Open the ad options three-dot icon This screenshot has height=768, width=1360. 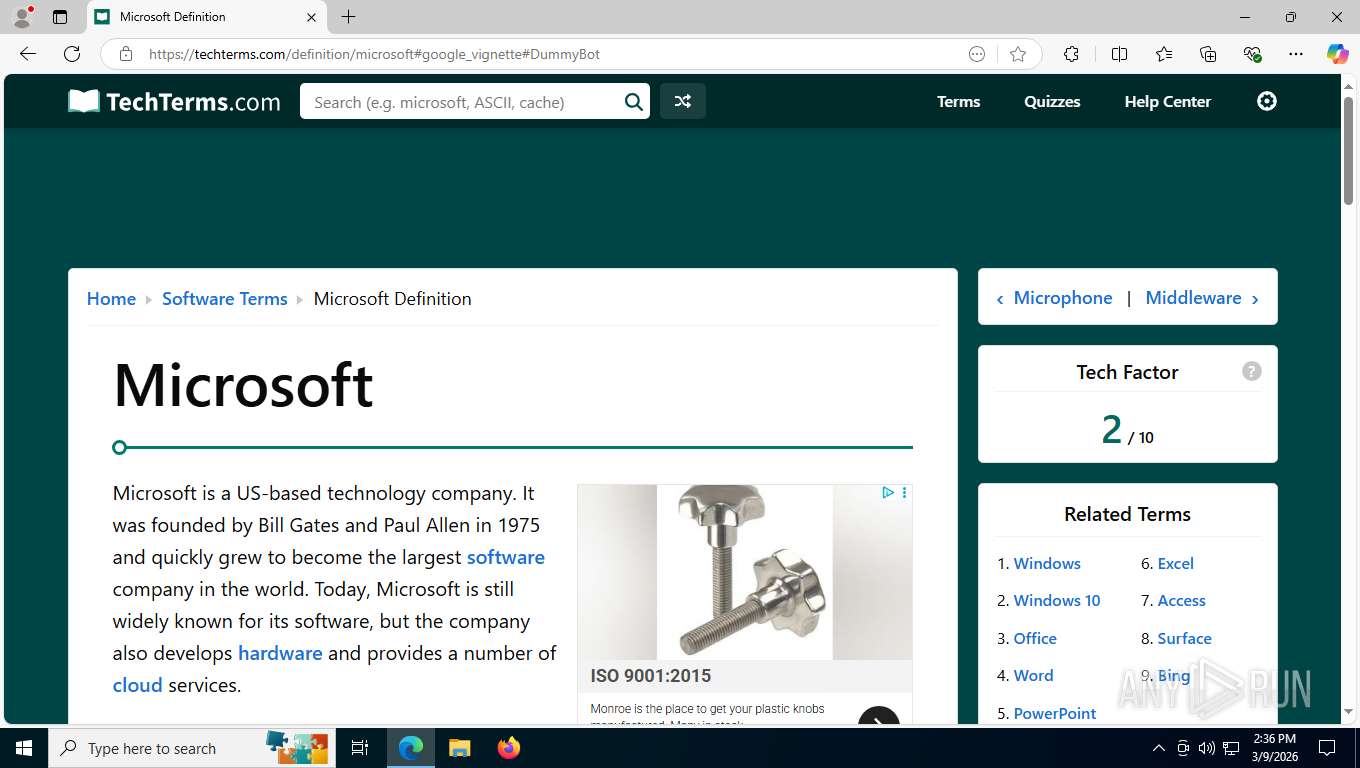click(904, 492)
